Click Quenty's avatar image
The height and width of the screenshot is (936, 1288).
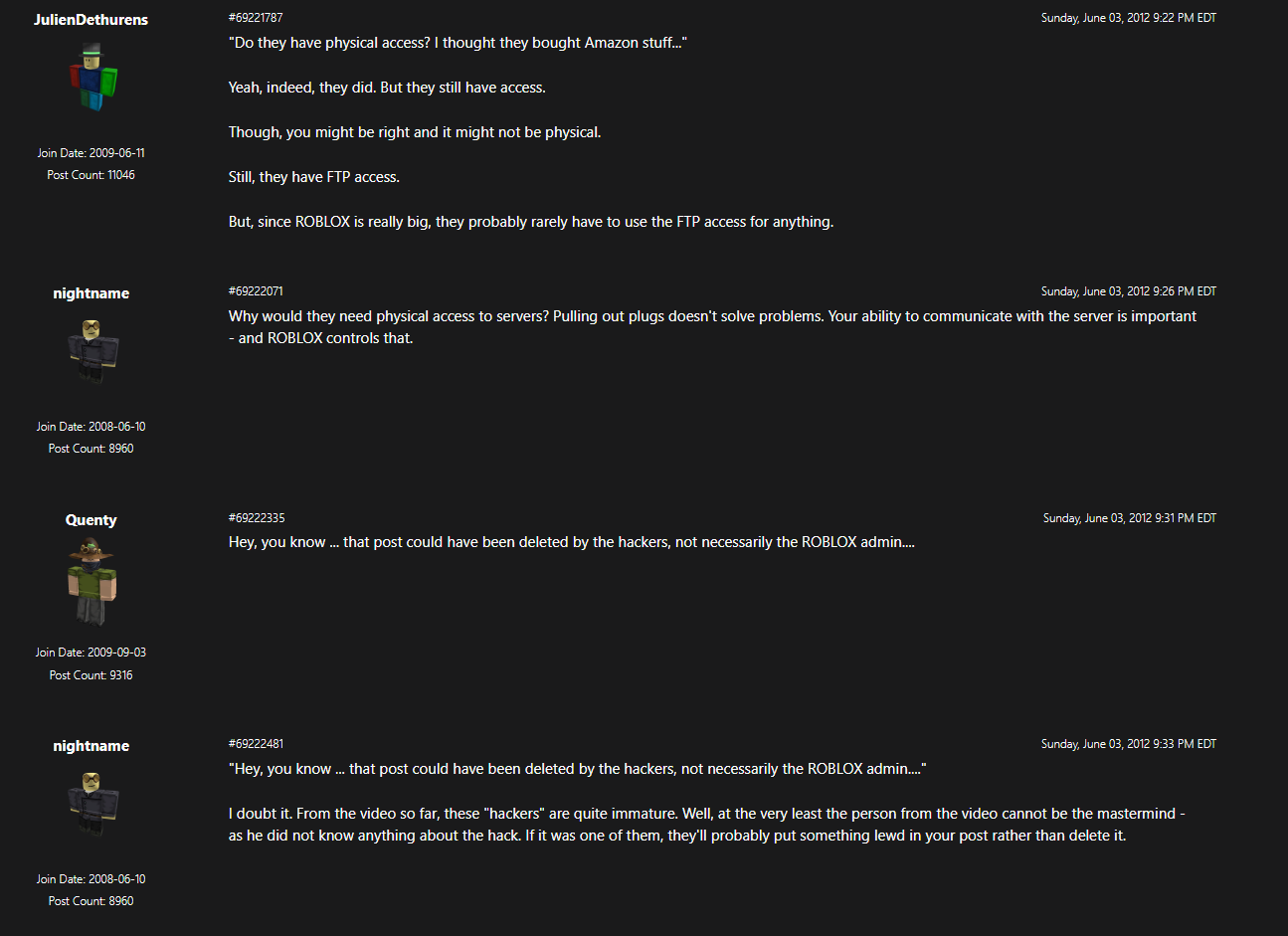point(92,580)
